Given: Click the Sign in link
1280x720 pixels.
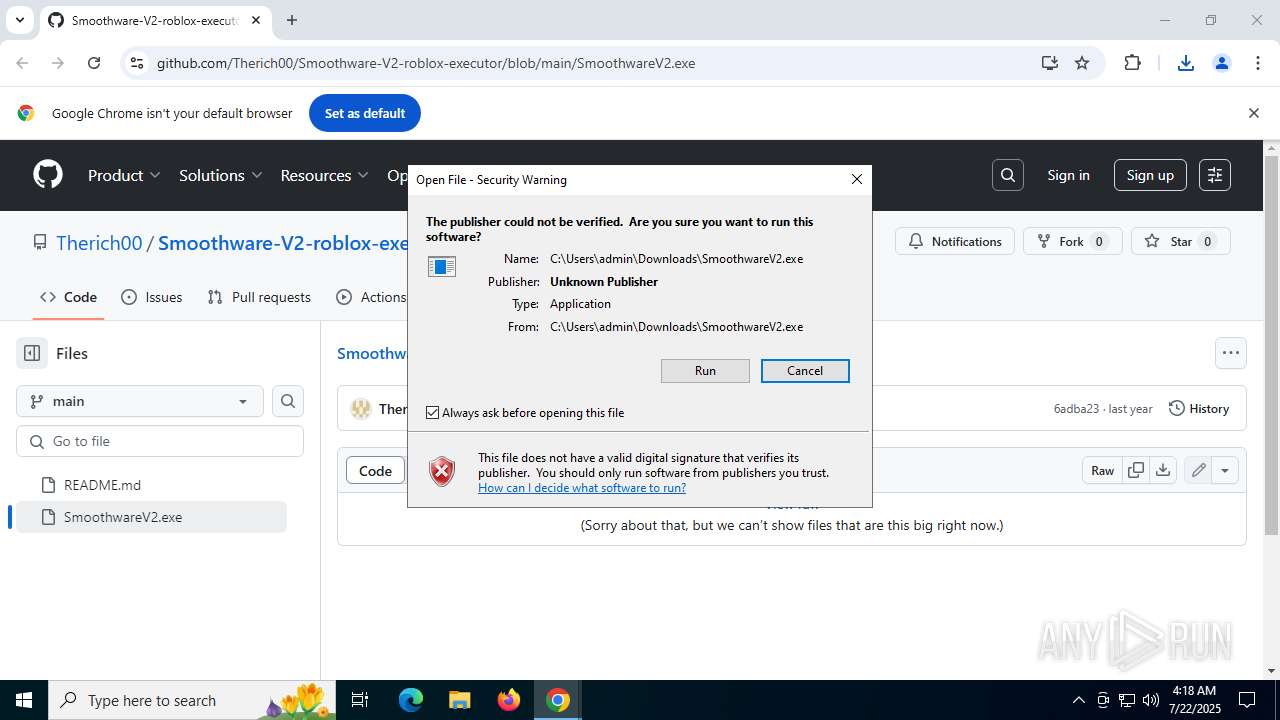Looking at the screenshot, I should (x=1068, y=175).
